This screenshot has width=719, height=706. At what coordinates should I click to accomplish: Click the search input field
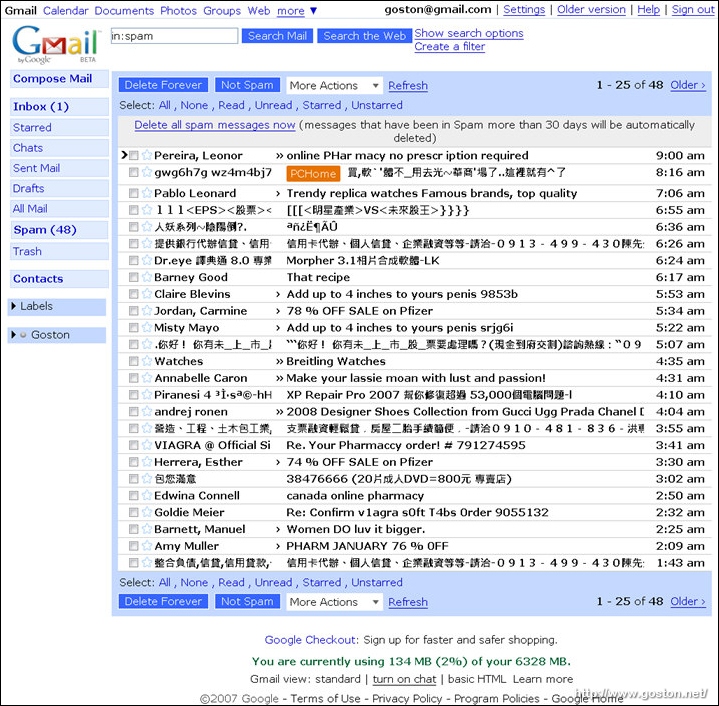(174, 36)
